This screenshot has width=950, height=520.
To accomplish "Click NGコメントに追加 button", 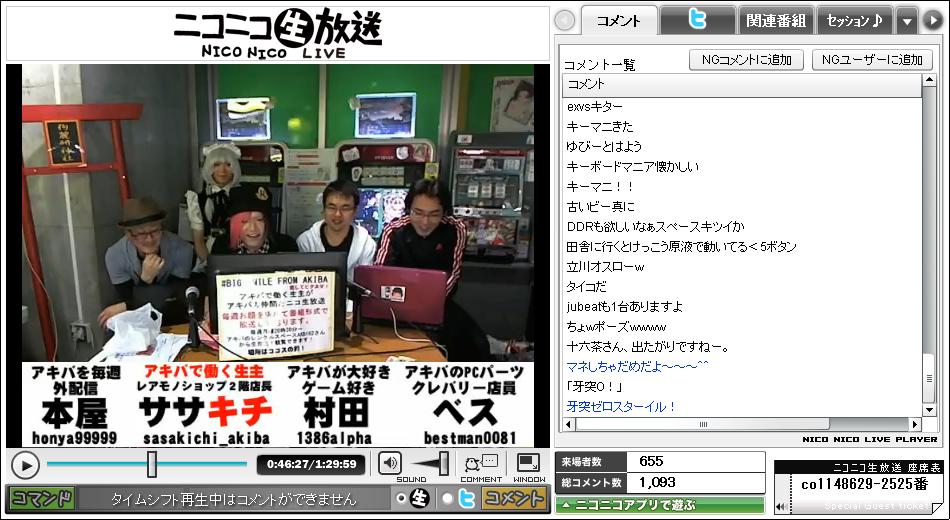I will pyautogui.click(x=746, y=59).
